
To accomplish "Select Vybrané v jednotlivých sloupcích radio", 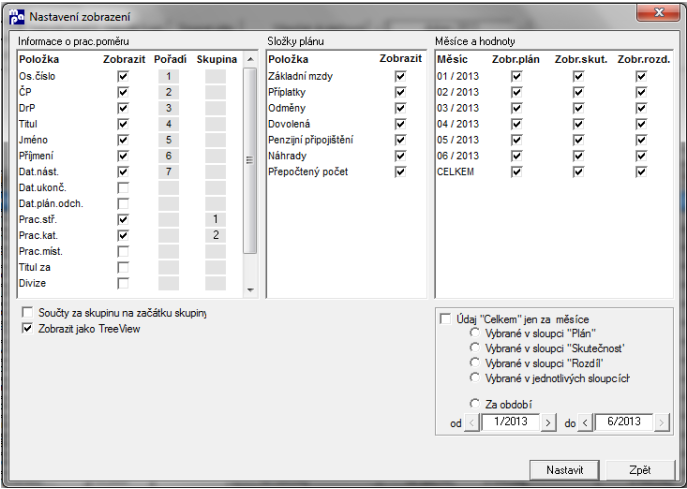I will [475, 377].
